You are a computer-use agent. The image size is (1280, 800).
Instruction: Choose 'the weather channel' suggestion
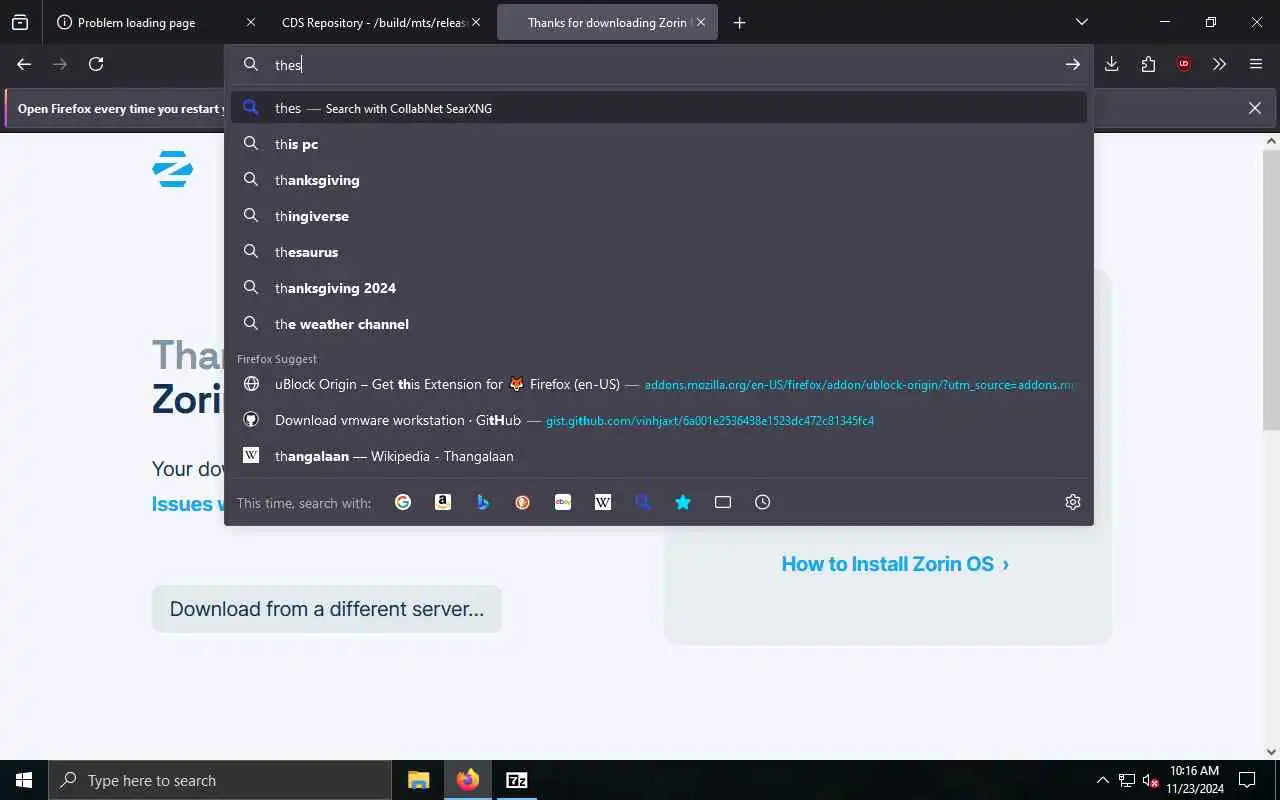659,324
